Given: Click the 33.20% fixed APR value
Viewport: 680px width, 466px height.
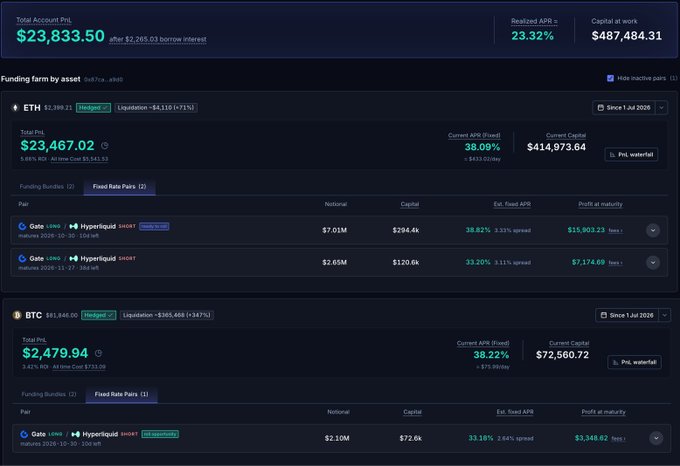Looking at the screenshot, I should coord(478,262).
